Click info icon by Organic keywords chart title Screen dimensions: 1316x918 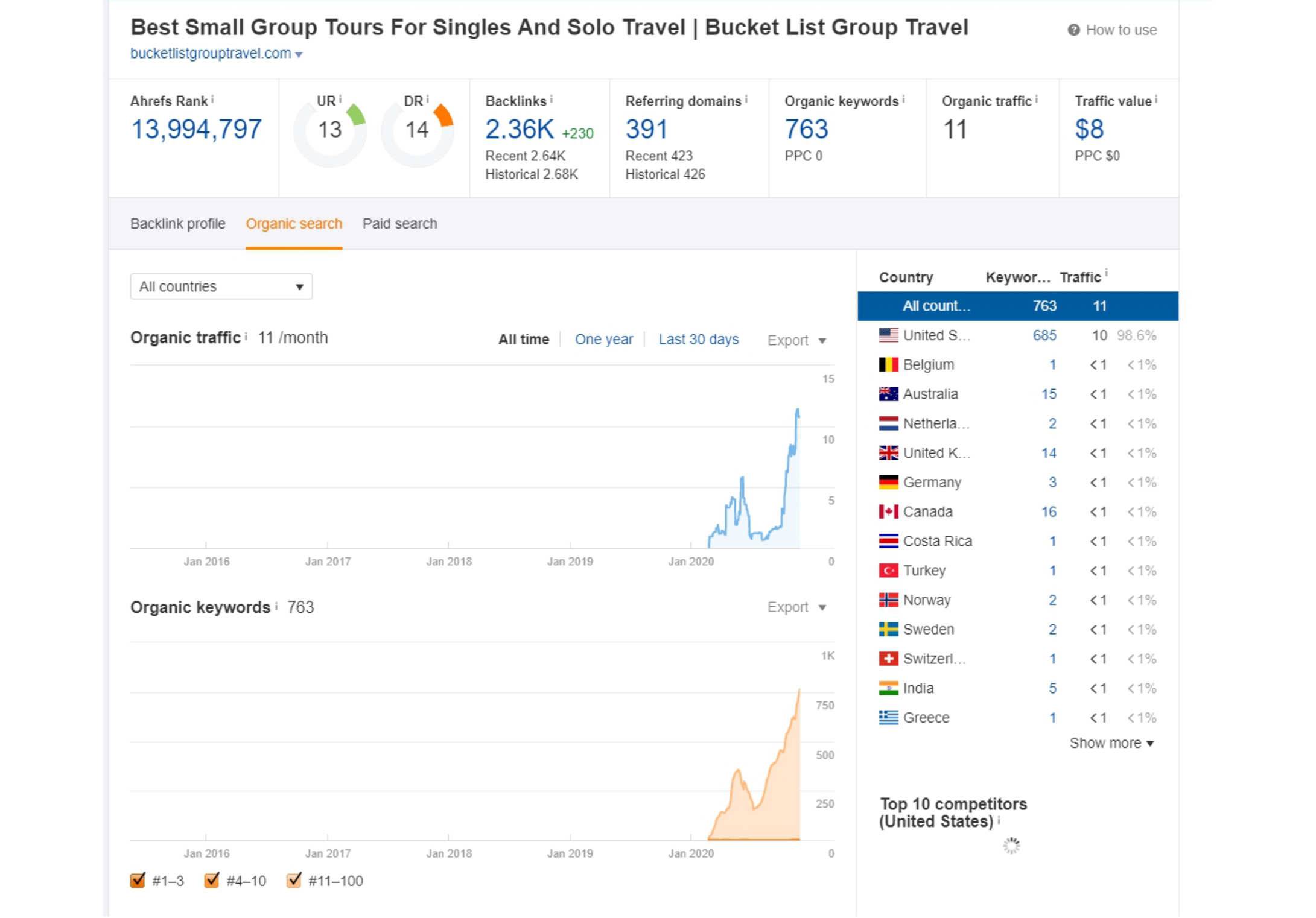[276, 606]
